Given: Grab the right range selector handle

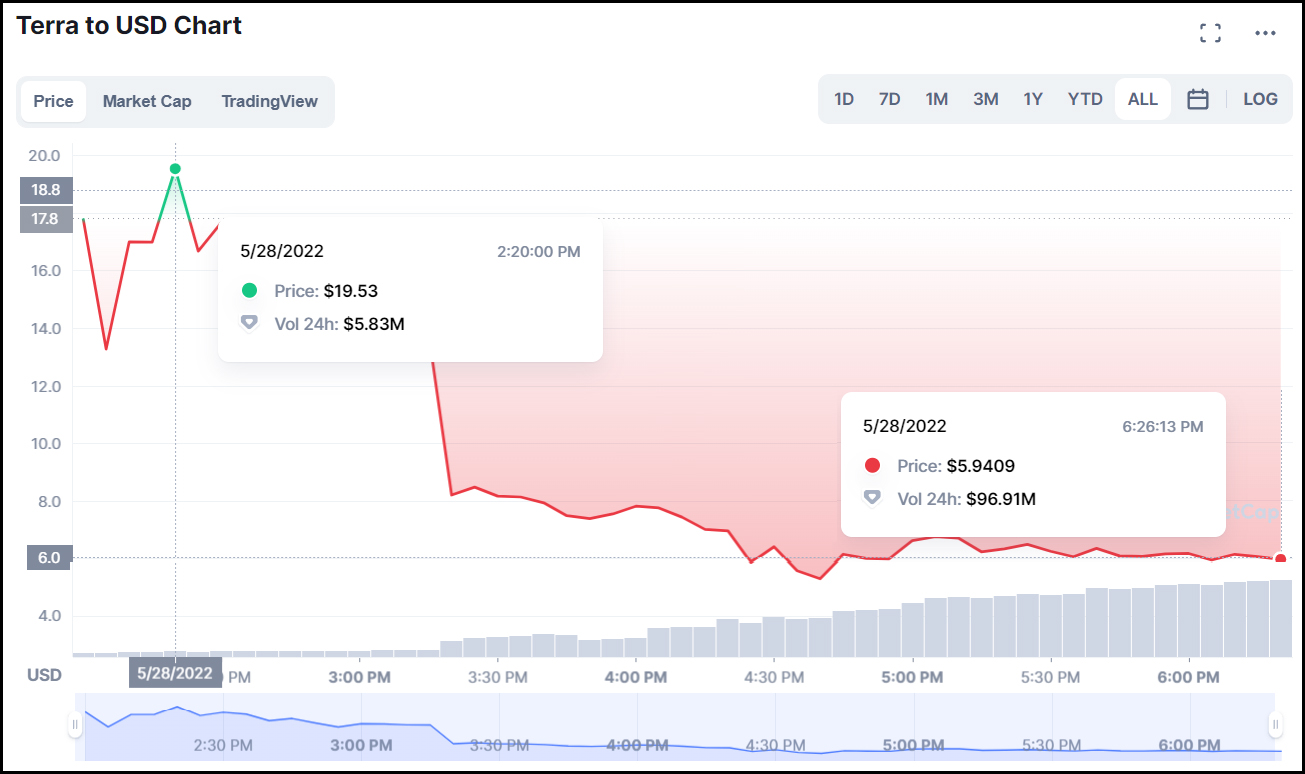Looking at the screenshot, I should tap(1275, 724).
